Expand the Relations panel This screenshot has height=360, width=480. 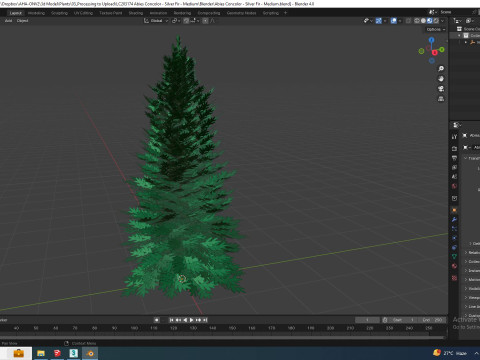tap(466, 253)
